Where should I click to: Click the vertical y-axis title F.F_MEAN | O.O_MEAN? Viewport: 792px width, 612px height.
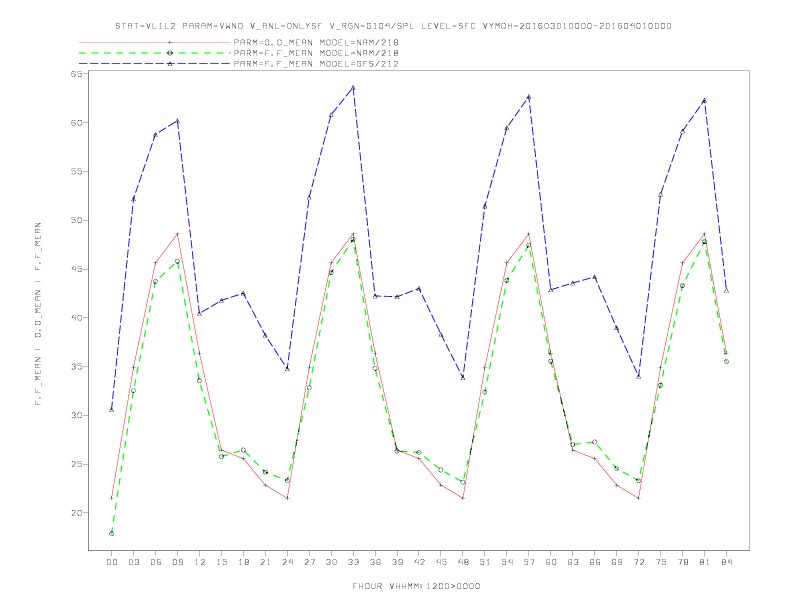pos(38,314)
